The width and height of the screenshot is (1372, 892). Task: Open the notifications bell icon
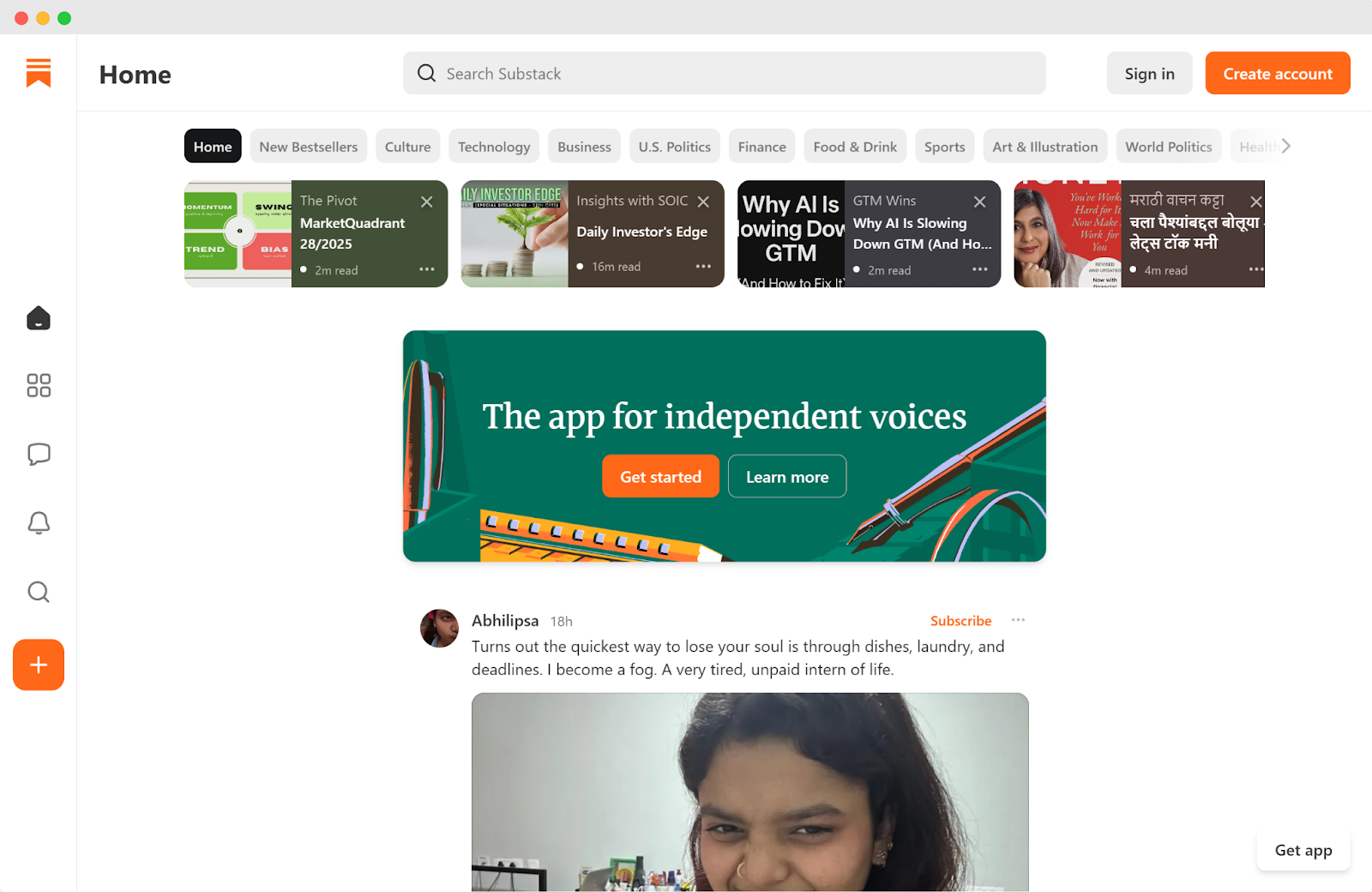point(39,522)
